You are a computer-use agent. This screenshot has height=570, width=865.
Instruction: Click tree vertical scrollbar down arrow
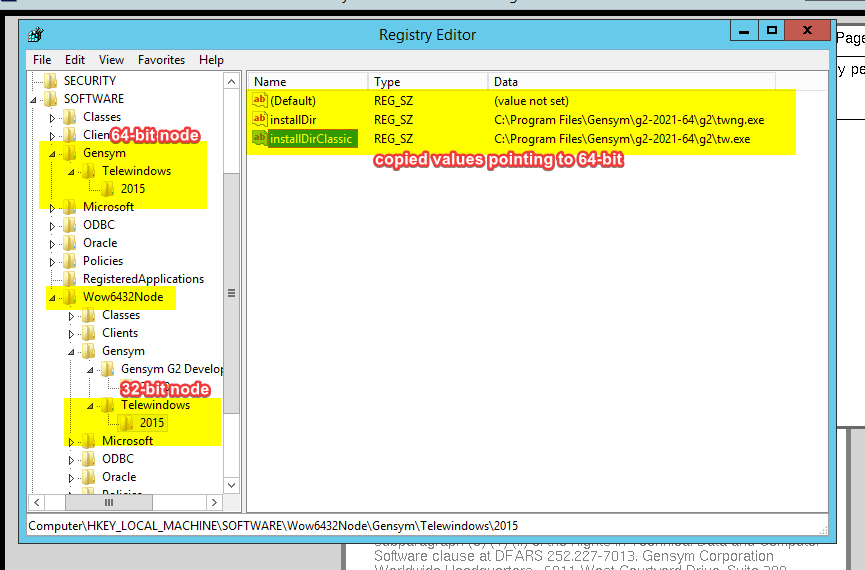coord(232,486)
